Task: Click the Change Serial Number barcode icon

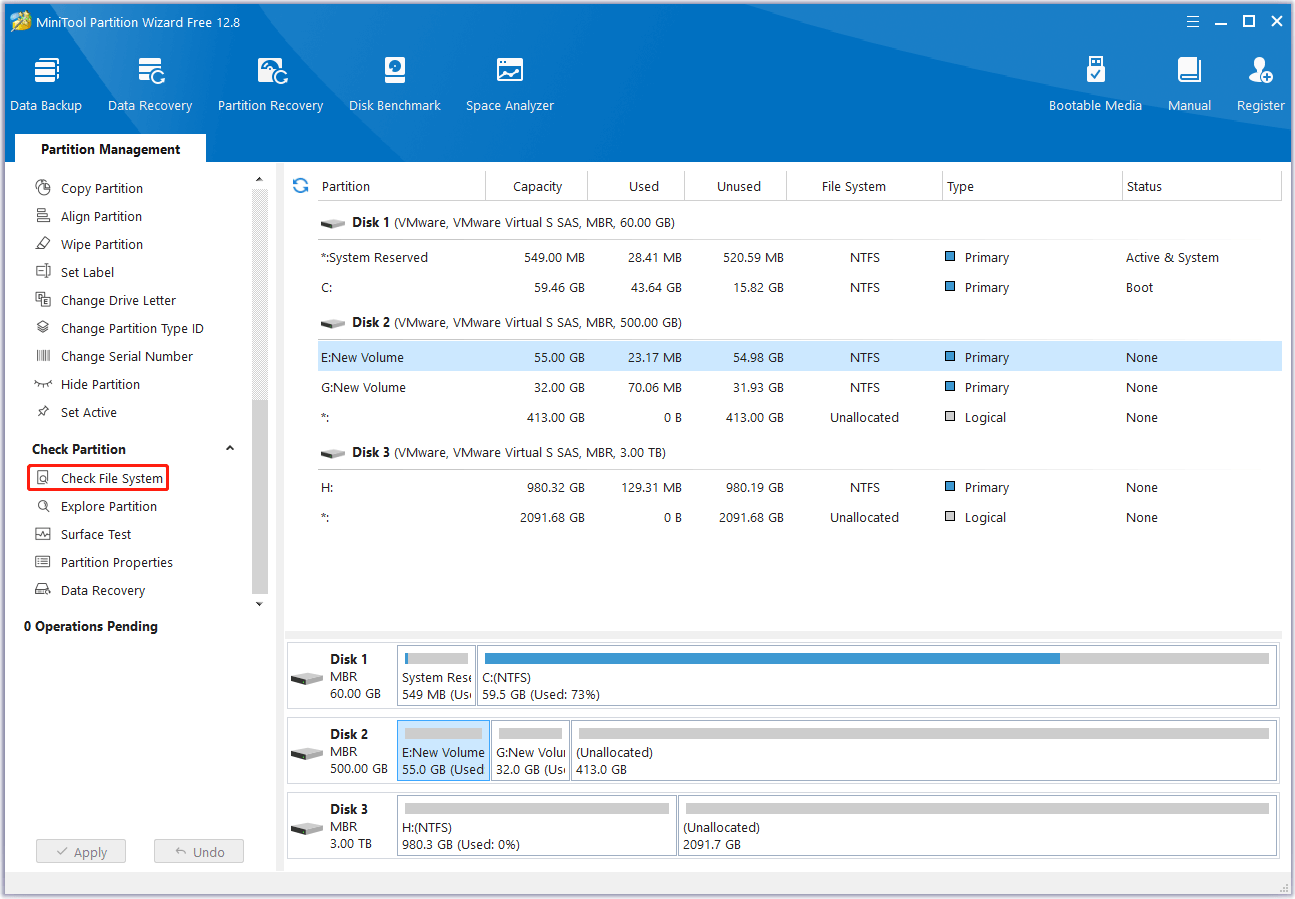Action: [43, 356]
